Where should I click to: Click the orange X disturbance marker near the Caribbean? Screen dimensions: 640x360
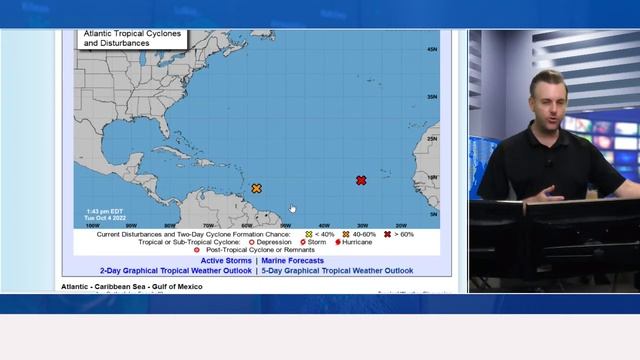(x=256, y=188)
